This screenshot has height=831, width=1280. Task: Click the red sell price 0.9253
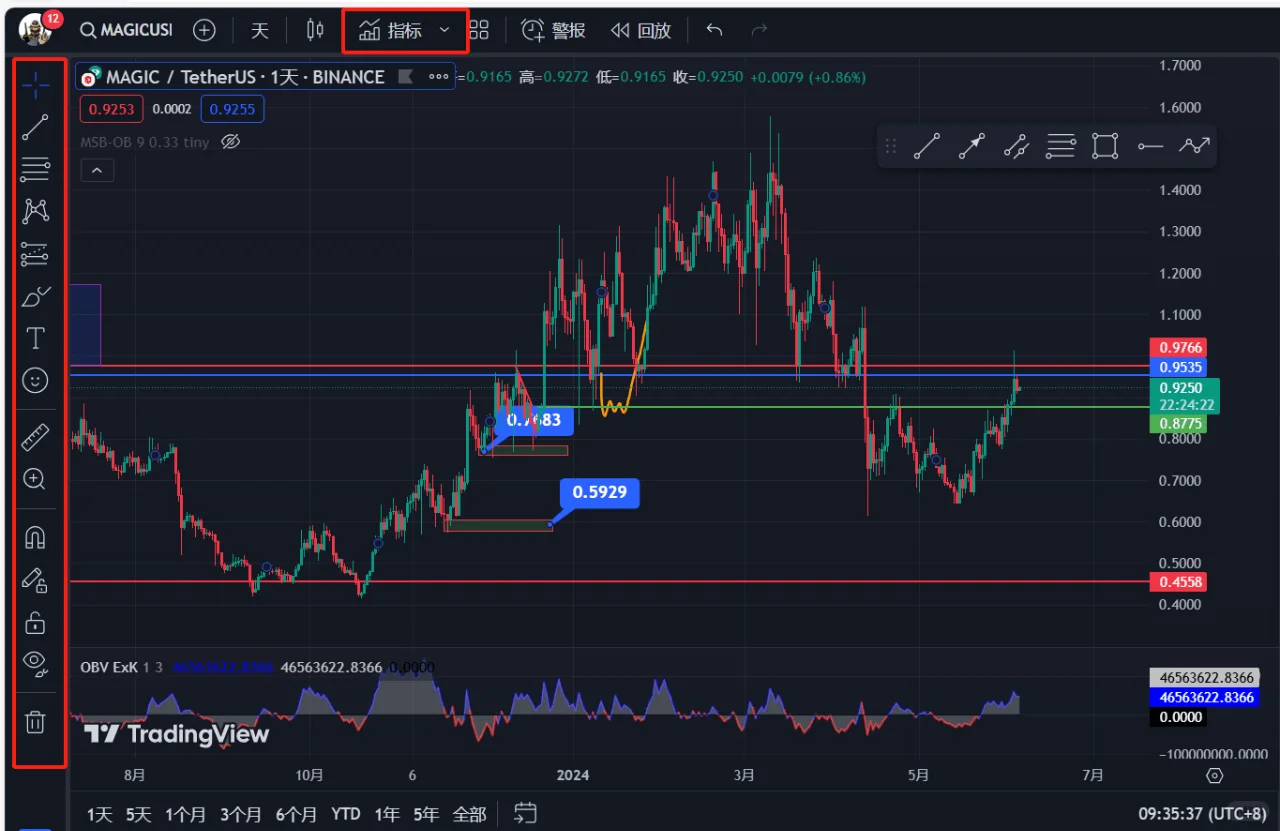point(112,108)
